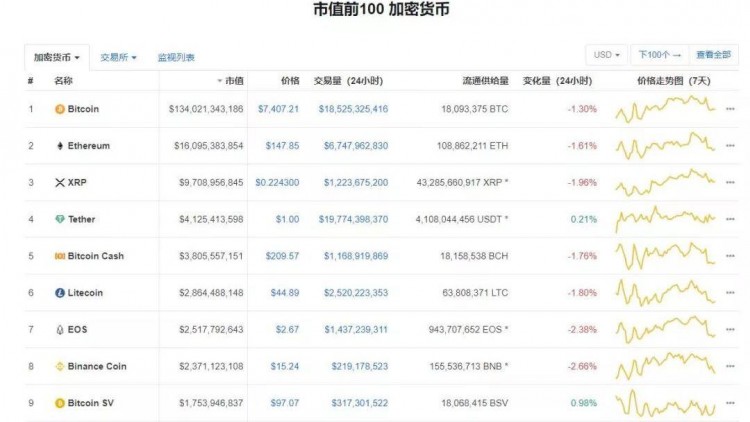The width and height of the screenshot is (750, 422).
Task: Click the Bitcoin SV logo icon
Action: click(60, 403)
